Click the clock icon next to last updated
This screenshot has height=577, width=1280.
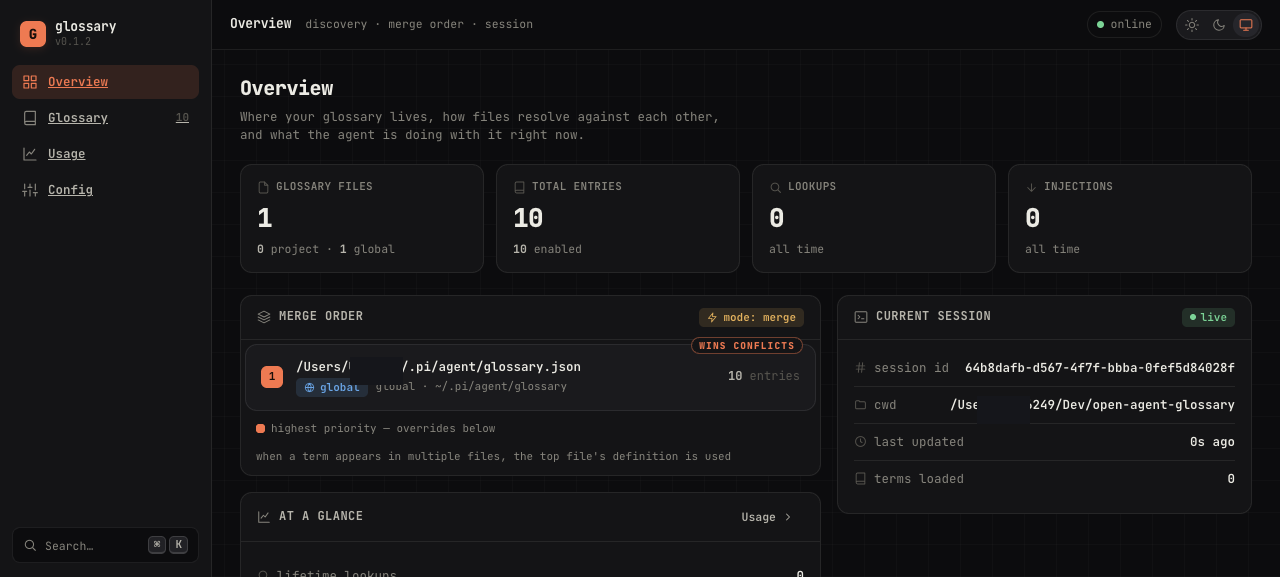tap(860, 442)
